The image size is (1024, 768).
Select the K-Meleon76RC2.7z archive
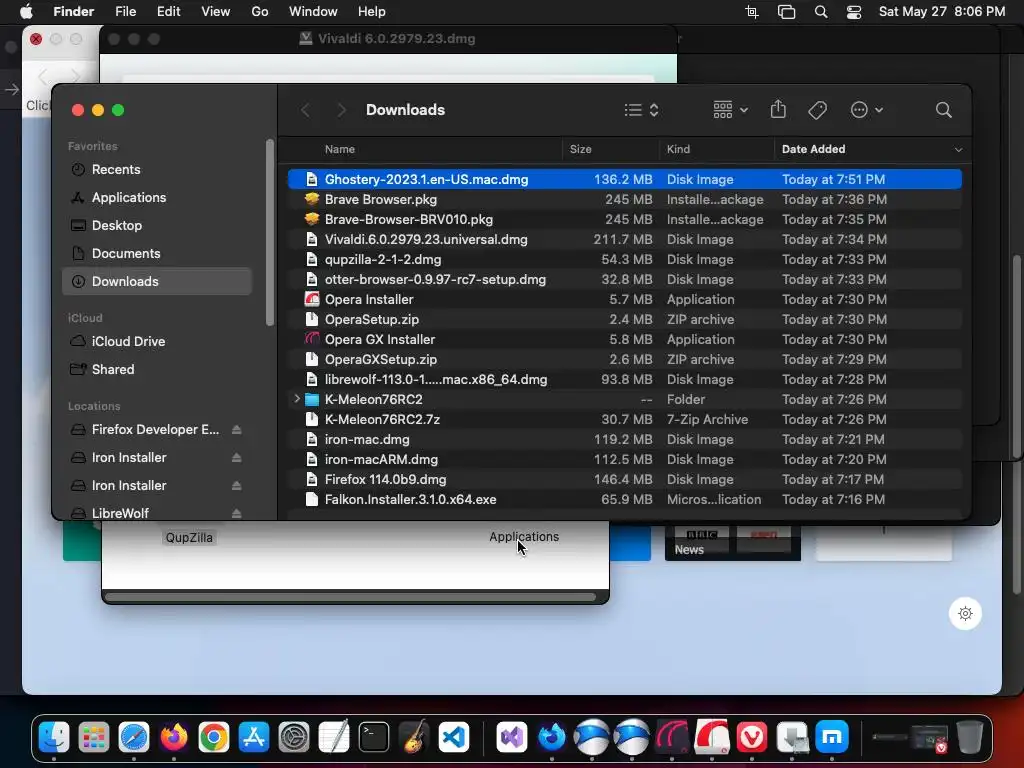pyautogui.click(x=624, y=419)
